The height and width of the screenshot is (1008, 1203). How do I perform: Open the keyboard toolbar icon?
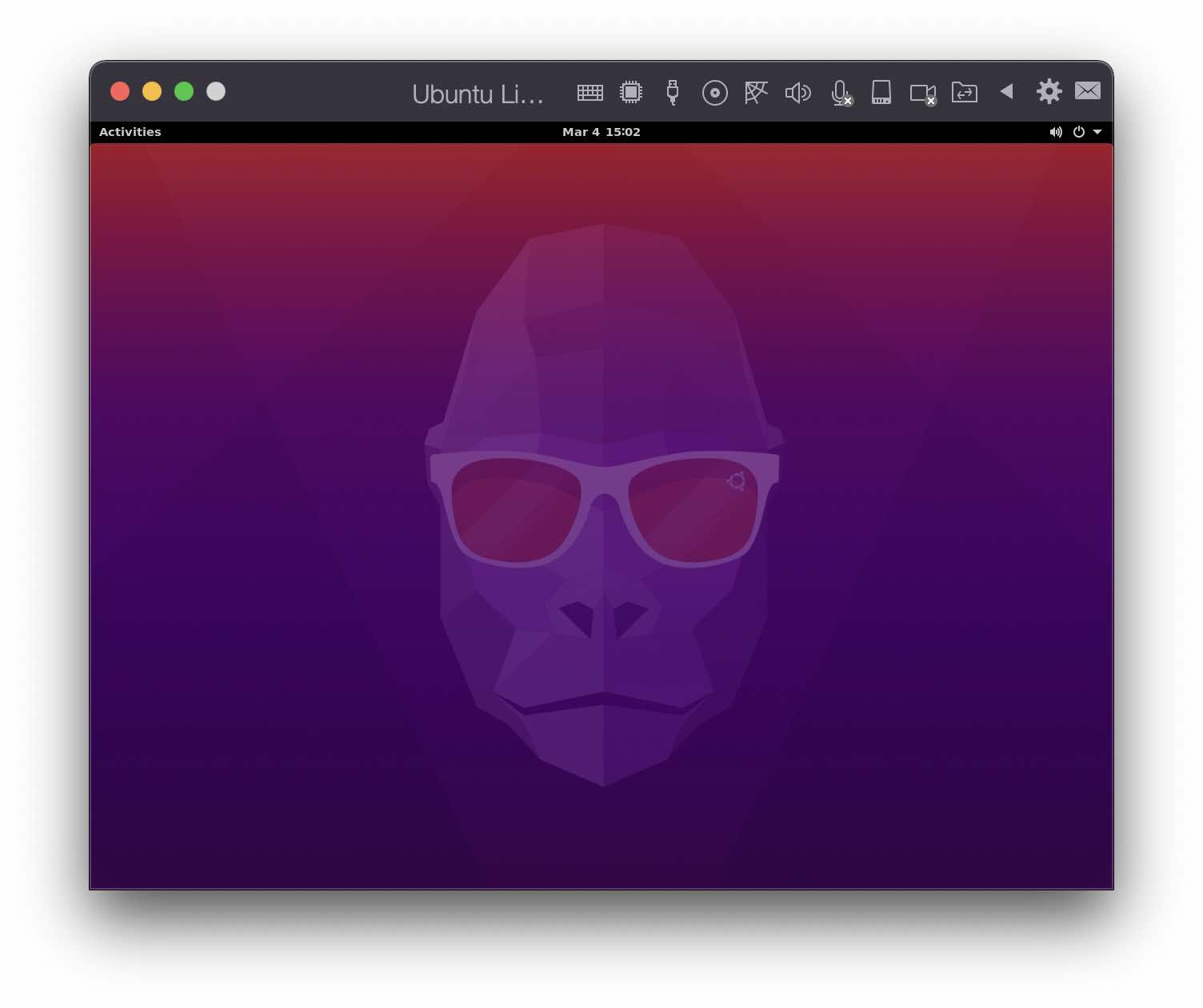click(x=590, y=93)
